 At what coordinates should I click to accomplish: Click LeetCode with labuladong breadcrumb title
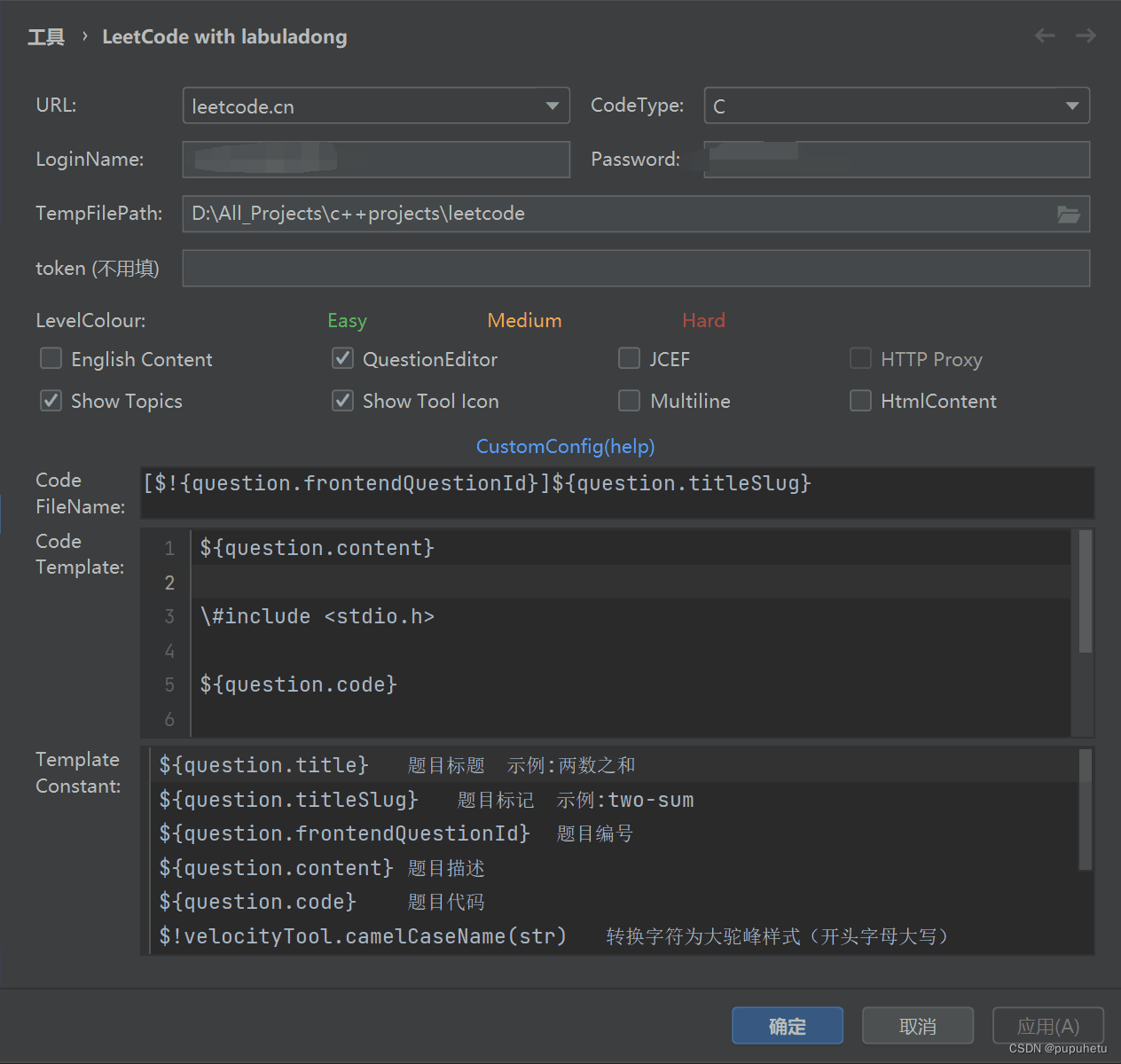pos(224,36)
